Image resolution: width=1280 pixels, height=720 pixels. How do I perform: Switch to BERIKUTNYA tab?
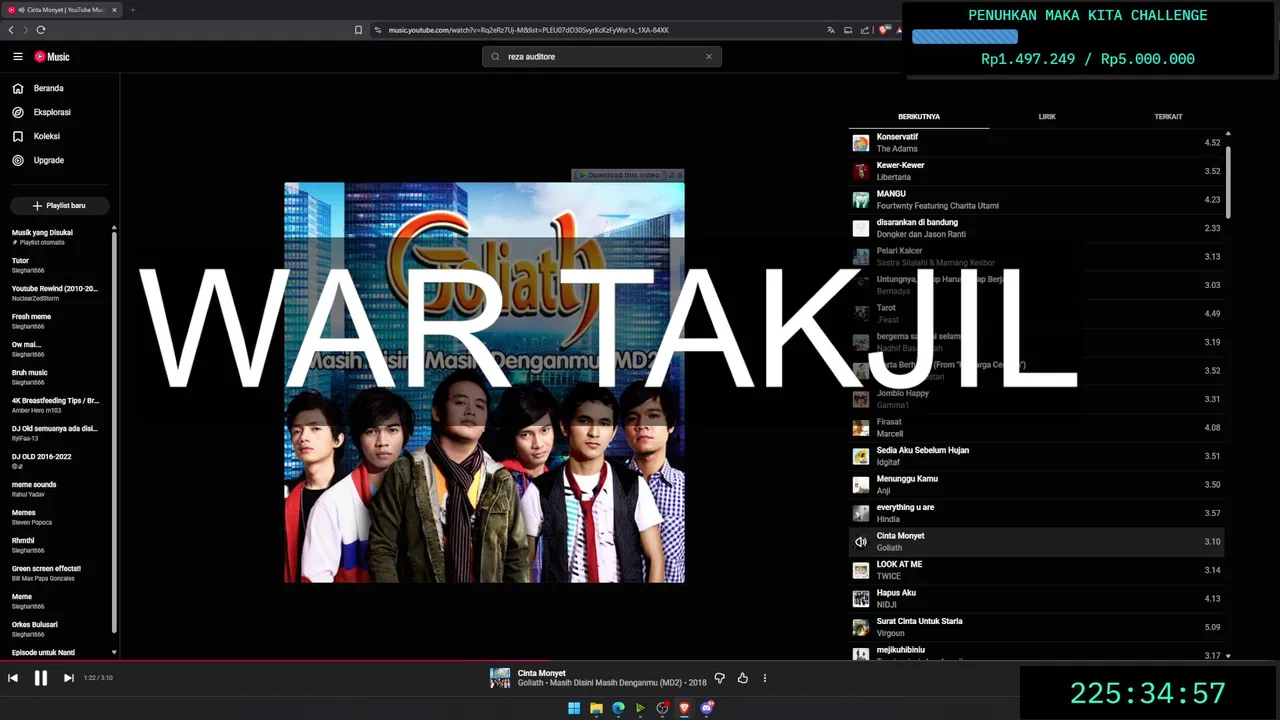click(919, 117)
